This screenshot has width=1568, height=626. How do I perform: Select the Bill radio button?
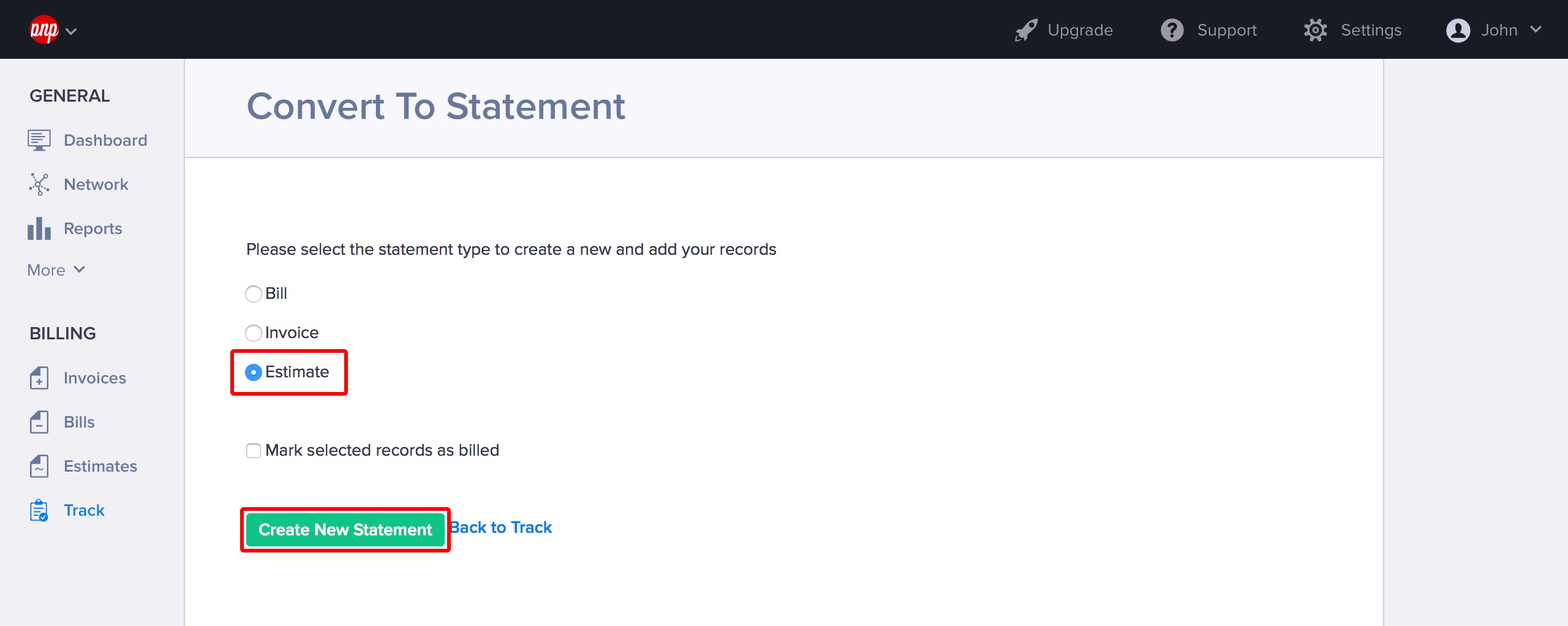pyautogui.click(x=253, y=294)
